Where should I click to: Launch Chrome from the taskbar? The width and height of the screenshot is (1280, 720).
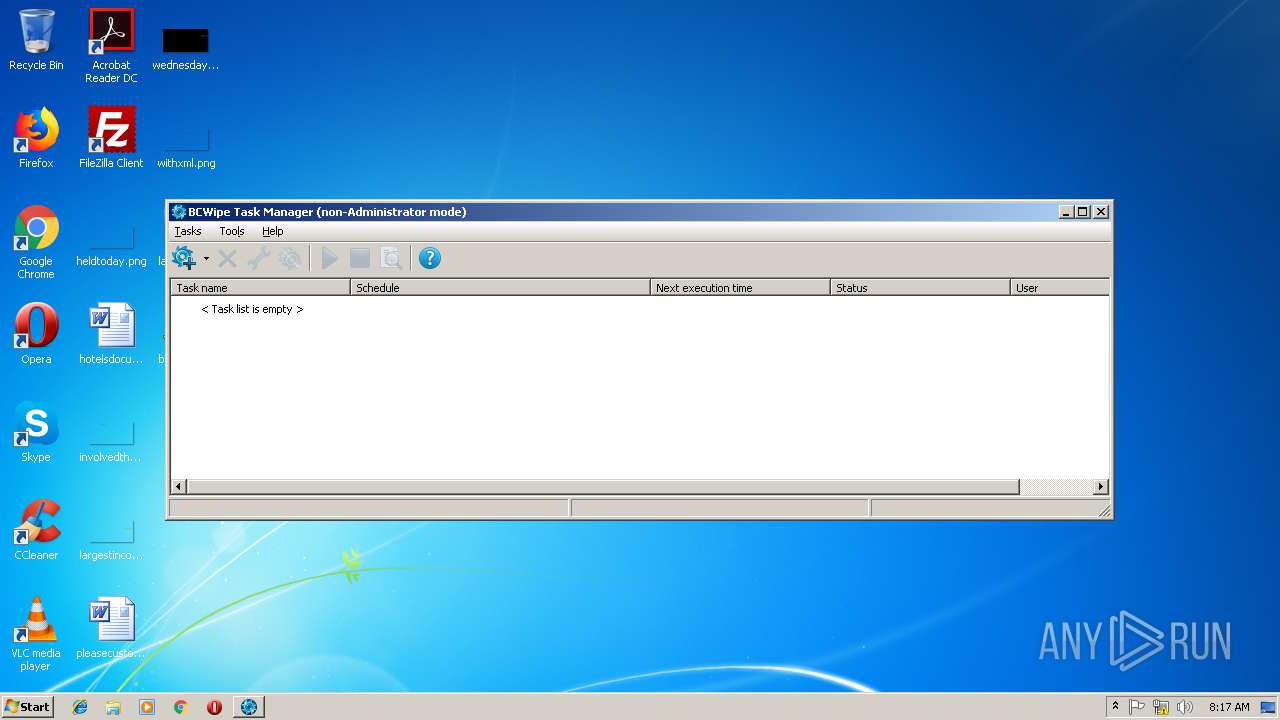point(180,707)
